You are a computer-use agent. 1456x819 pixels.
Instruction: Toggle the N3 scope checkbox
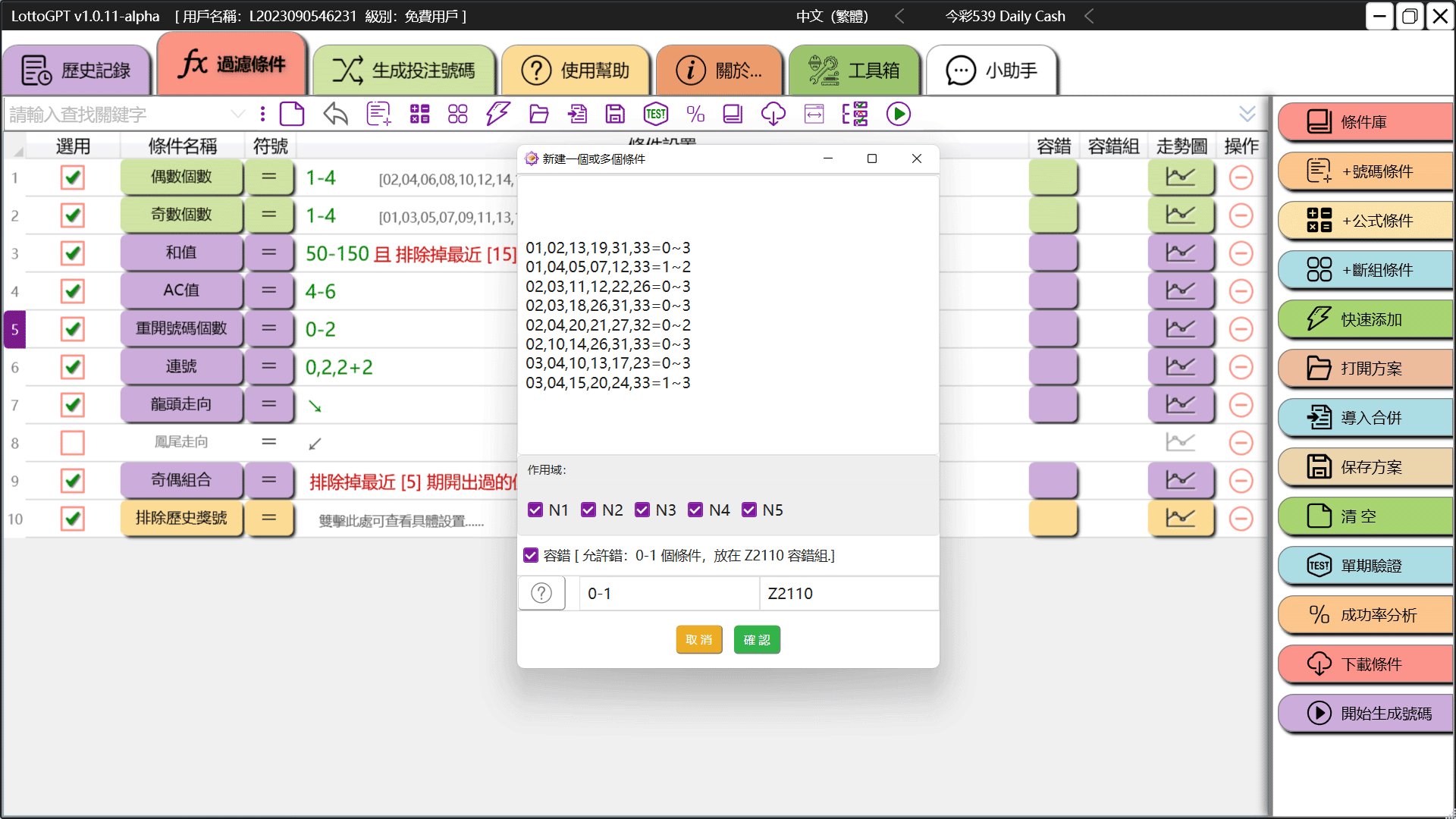click(x=642, y=510)
